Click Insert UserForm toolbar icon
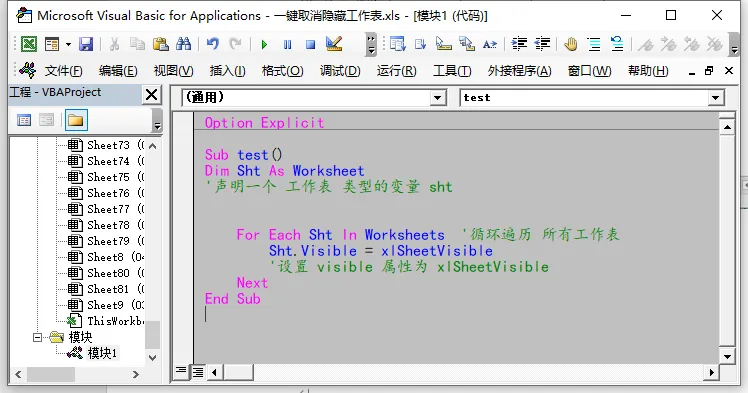This screenshot has width=748, height=393. 52,44
